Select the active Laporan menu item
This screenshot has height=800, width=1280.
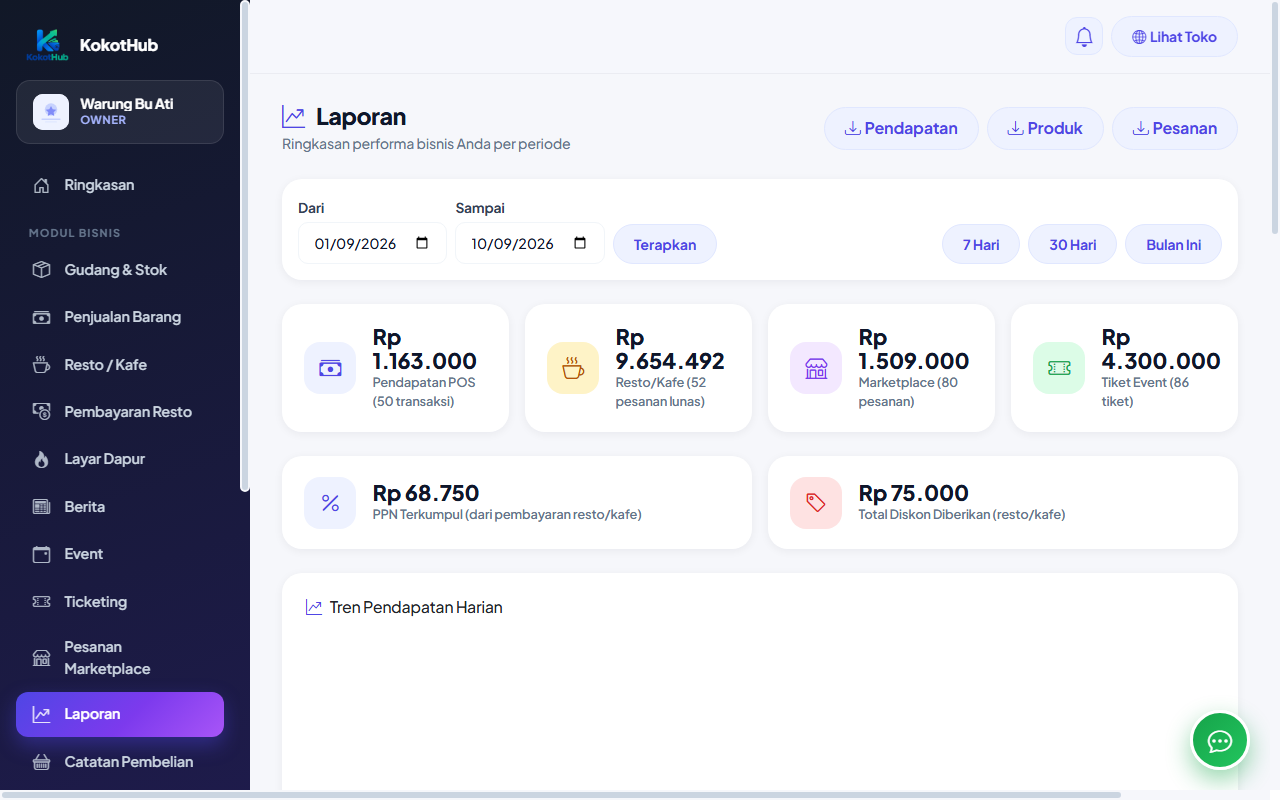120,714
